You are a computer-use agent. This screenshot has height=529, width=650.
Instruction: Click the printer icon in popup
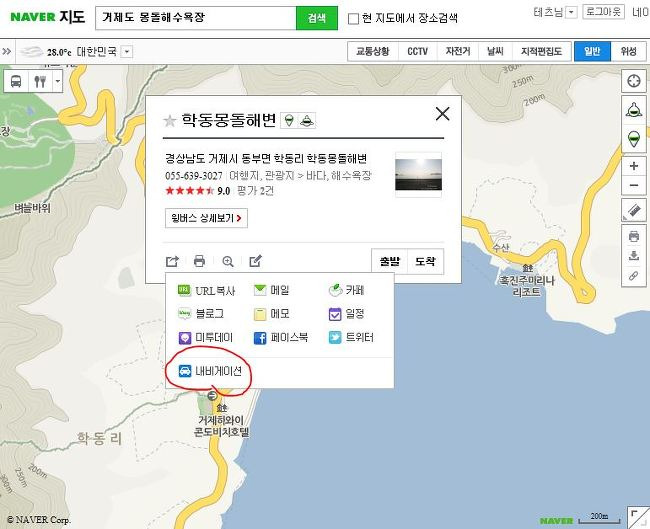(199, 261)
